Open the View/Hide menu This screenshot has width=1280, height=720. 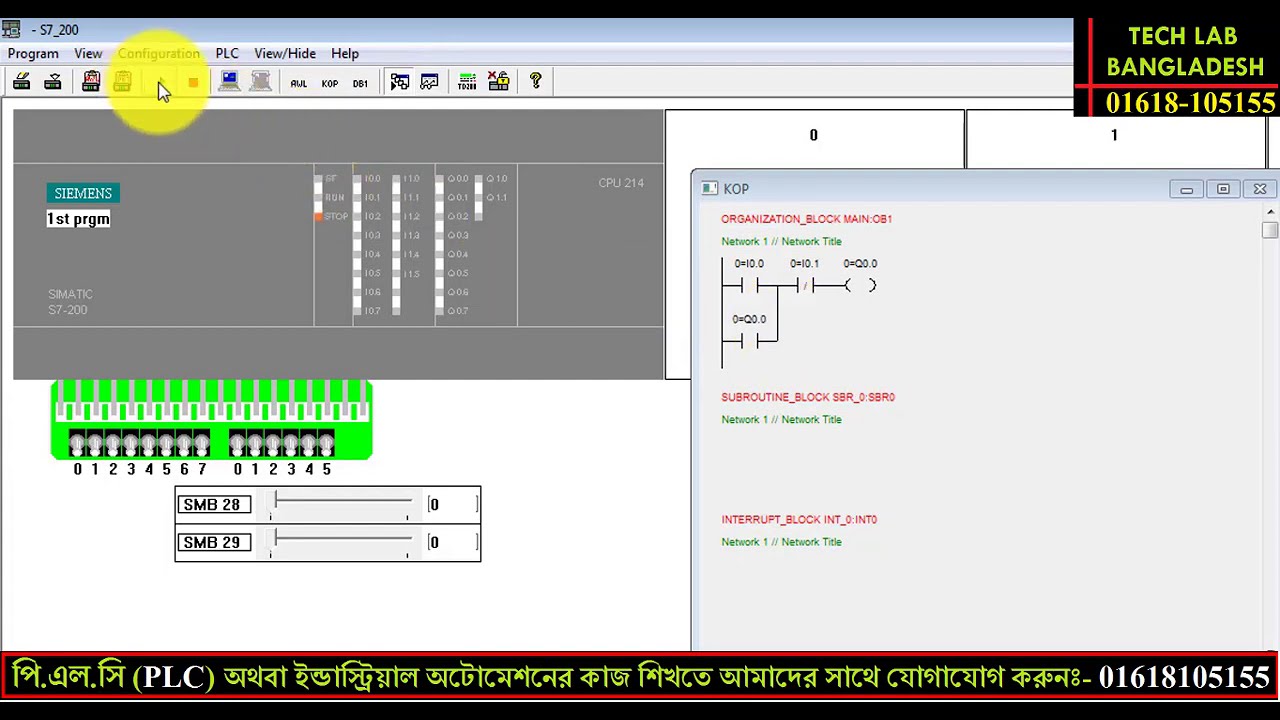pyautogui.click(x=285, y=53)
